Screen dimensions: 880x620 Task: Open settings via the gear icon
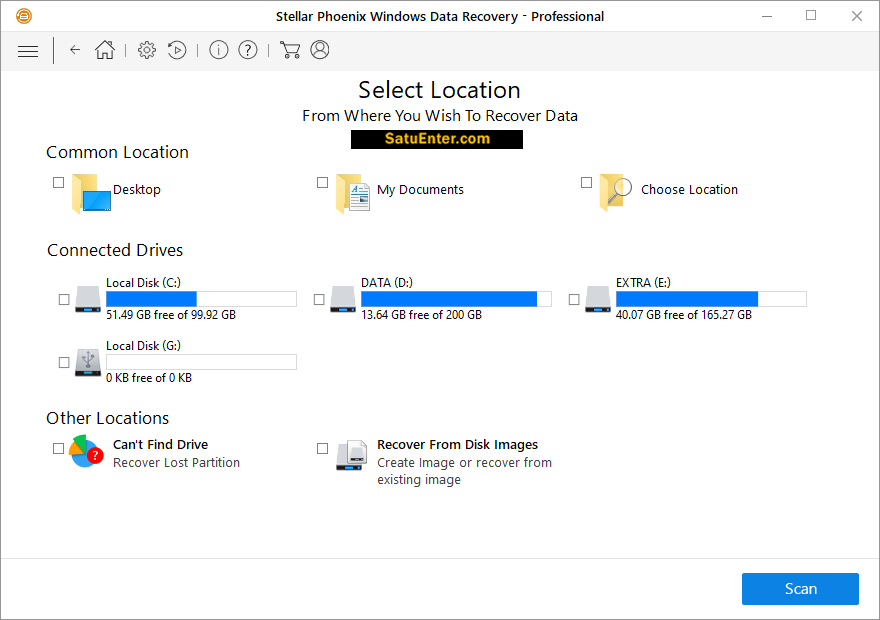[147, 50]
